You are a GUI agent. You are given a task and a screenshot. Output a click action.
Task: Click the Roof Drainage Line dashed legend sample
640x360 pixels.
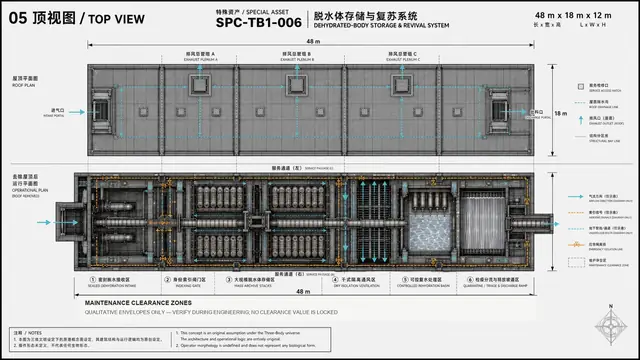580,102
